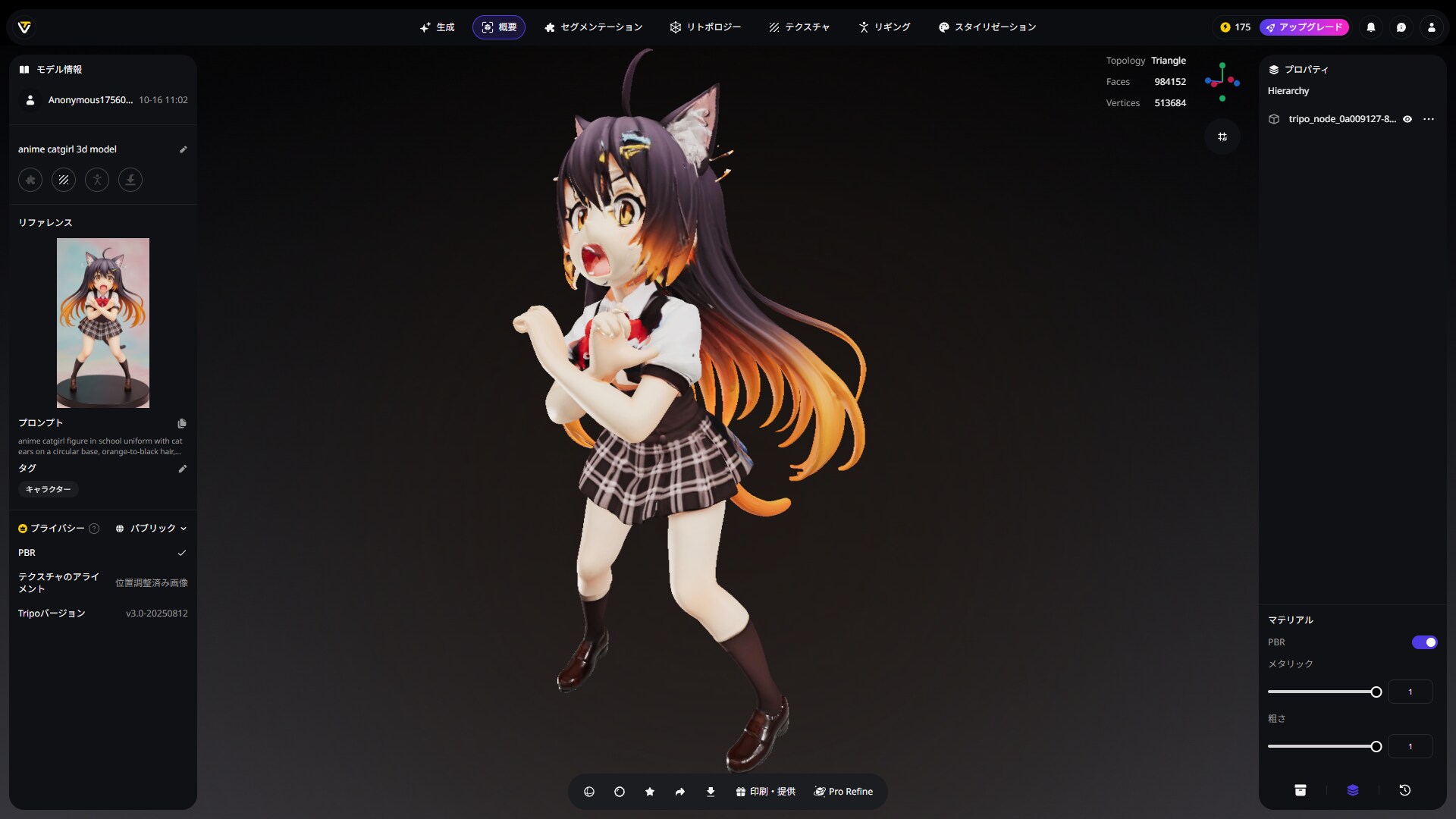Toggle the PBR checkmark in model info
1456x819 pixels.
pos(182,553)
